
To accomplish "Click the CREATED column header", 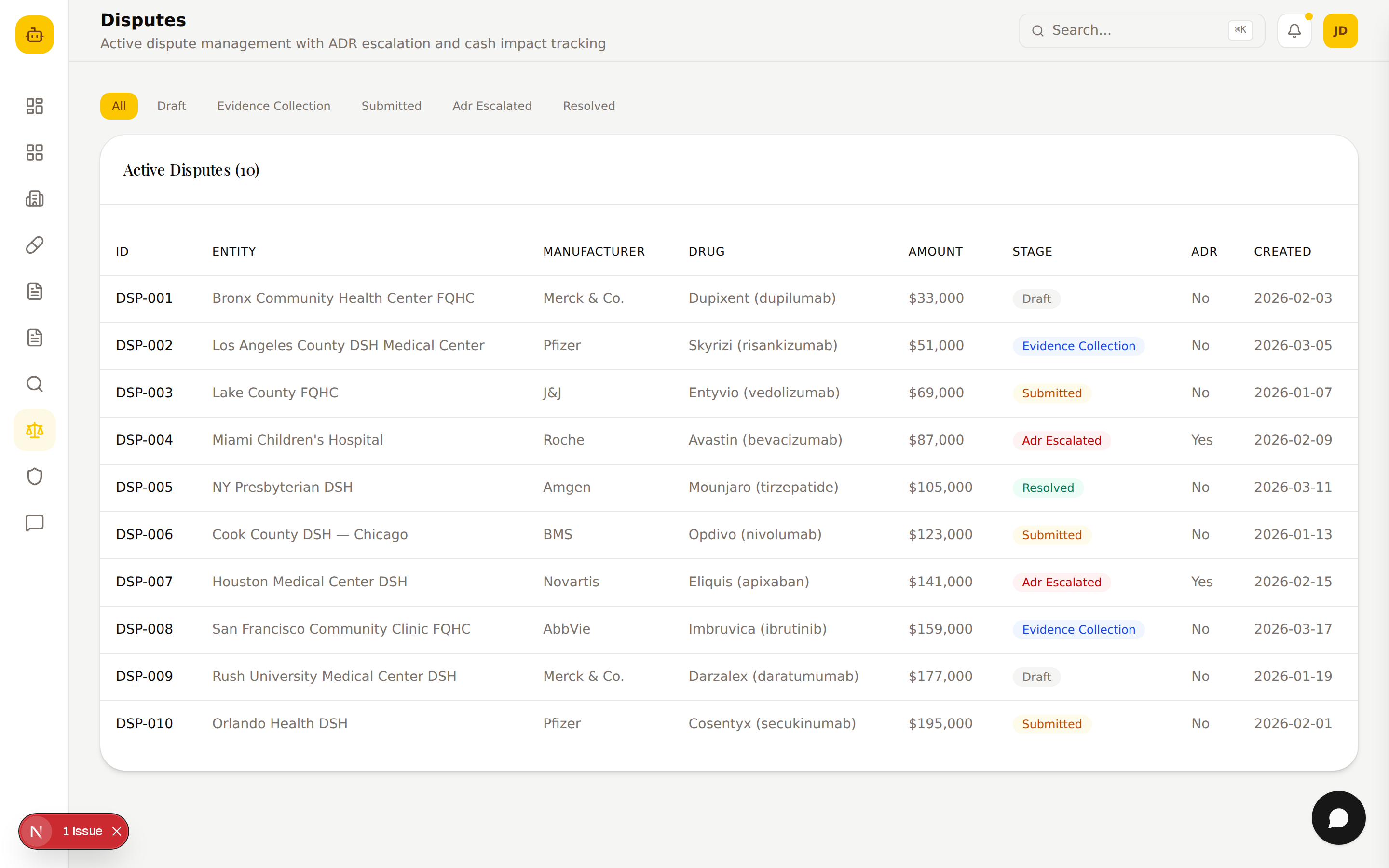I will (x=1282, y=251).
